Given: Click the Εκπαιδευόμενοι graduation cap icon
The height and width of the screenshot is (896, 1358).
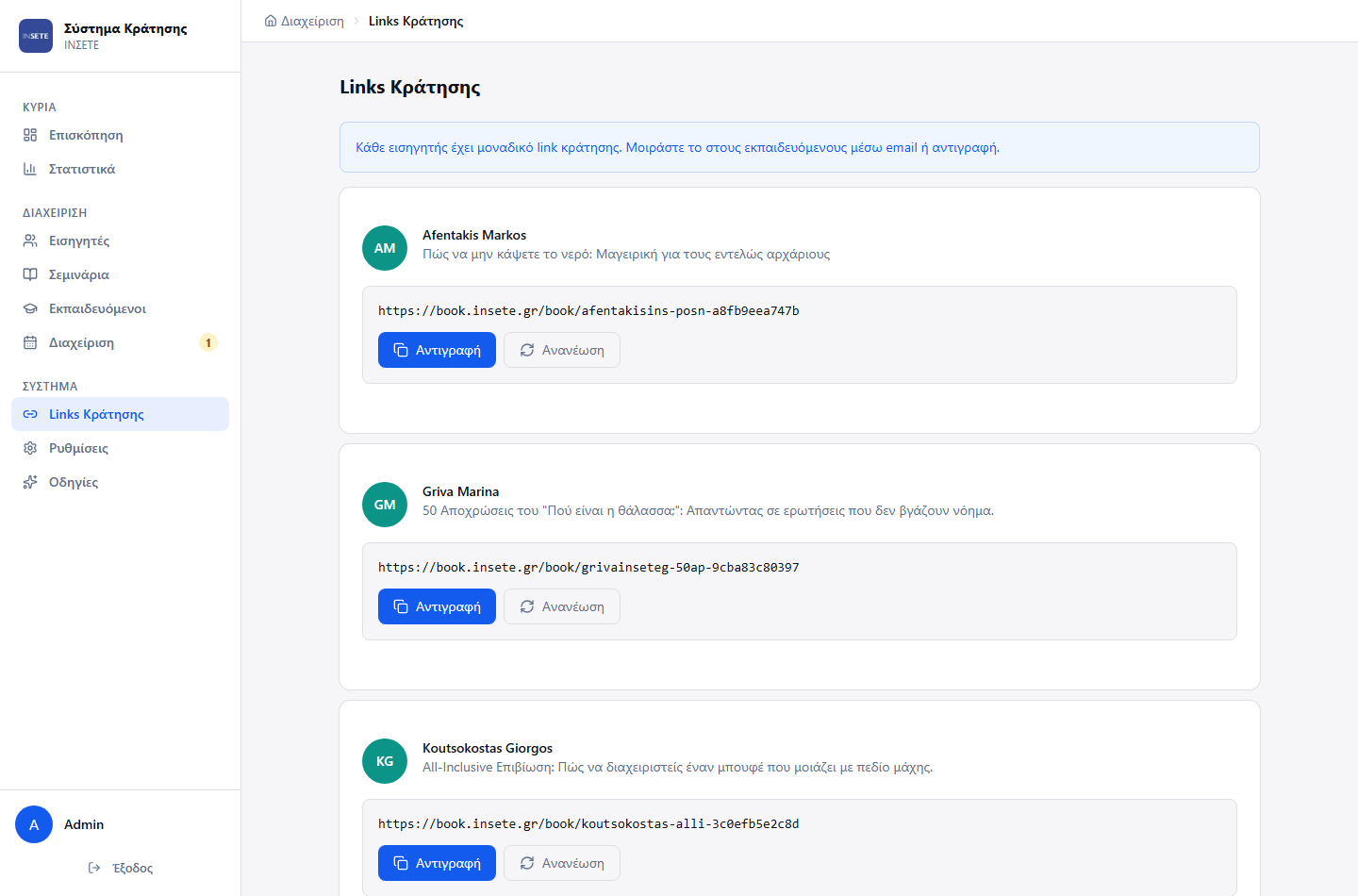Looking at the screenshot, I should [x=30, y=308].
